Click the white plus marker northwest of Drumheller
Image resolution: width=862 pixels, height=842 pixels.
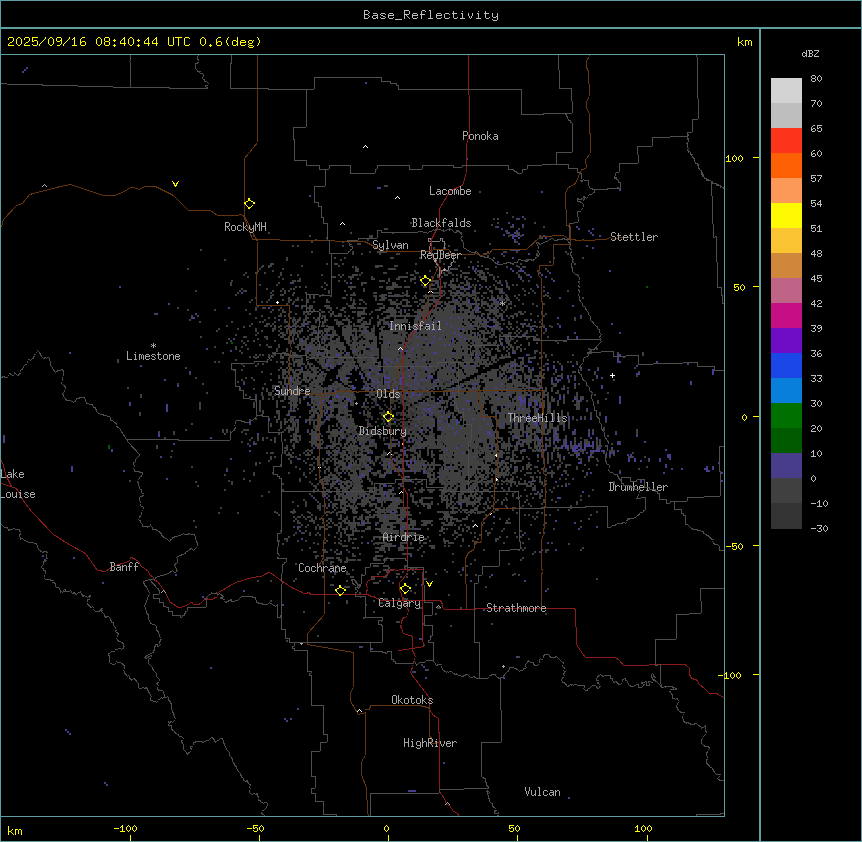tap(612, 375)
